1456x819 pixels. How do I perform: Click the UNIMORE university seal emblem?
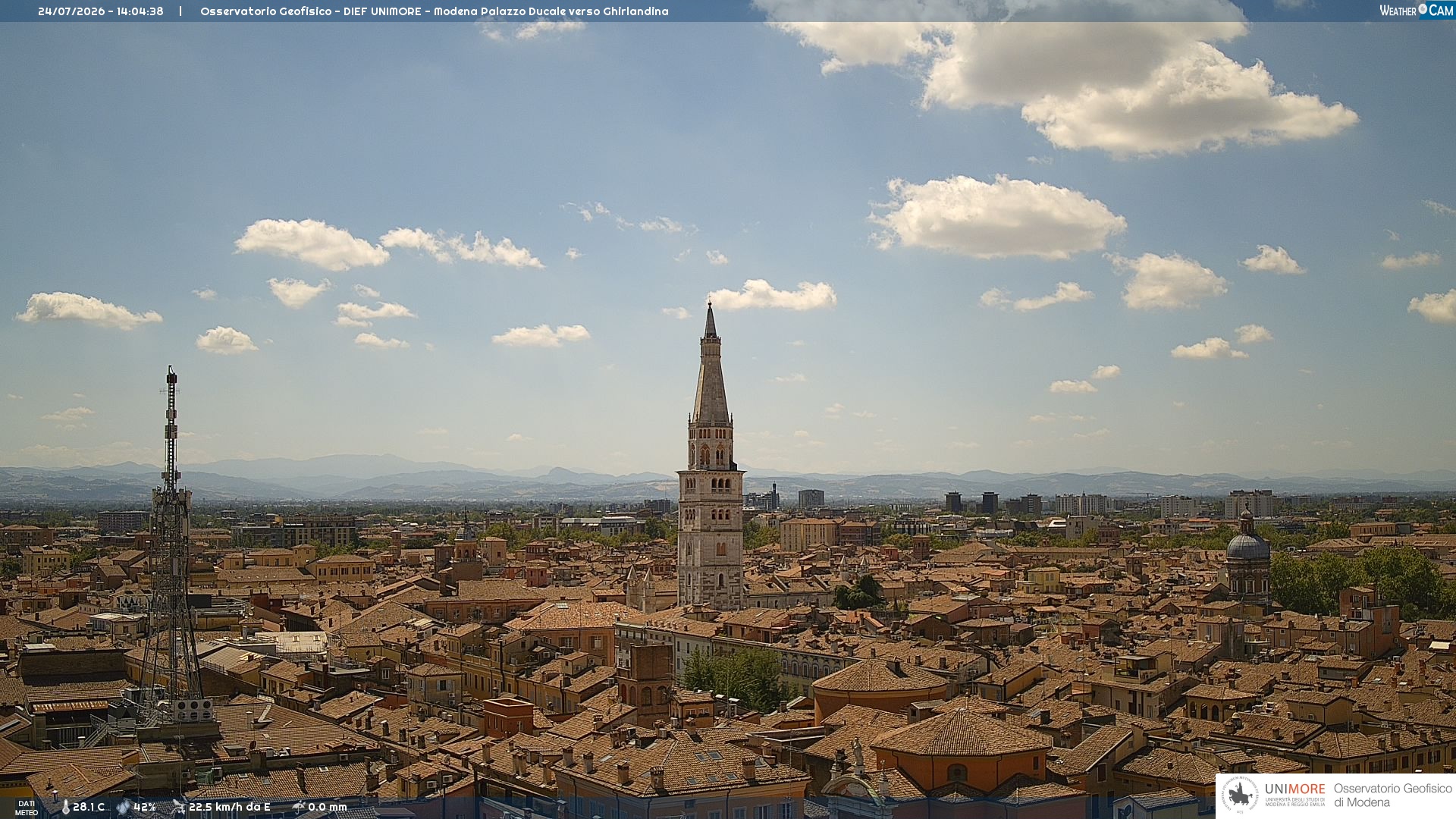coord(1240,795)
